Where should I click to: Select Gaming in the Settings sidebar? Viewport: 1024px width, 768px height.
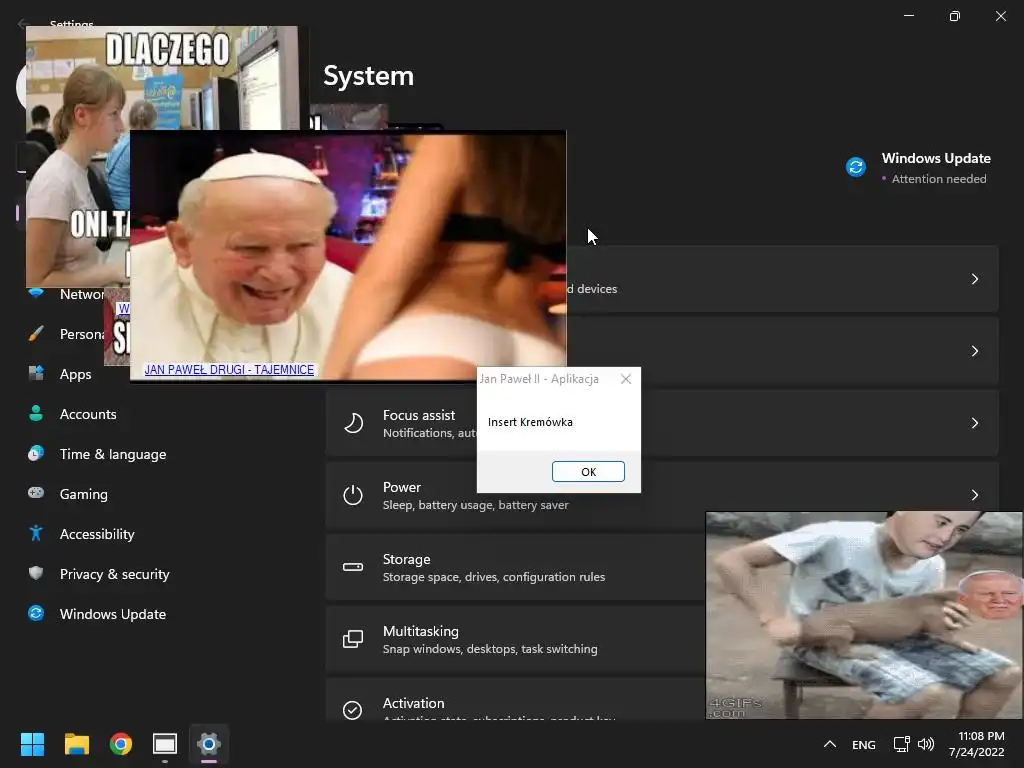coord(84,494)
